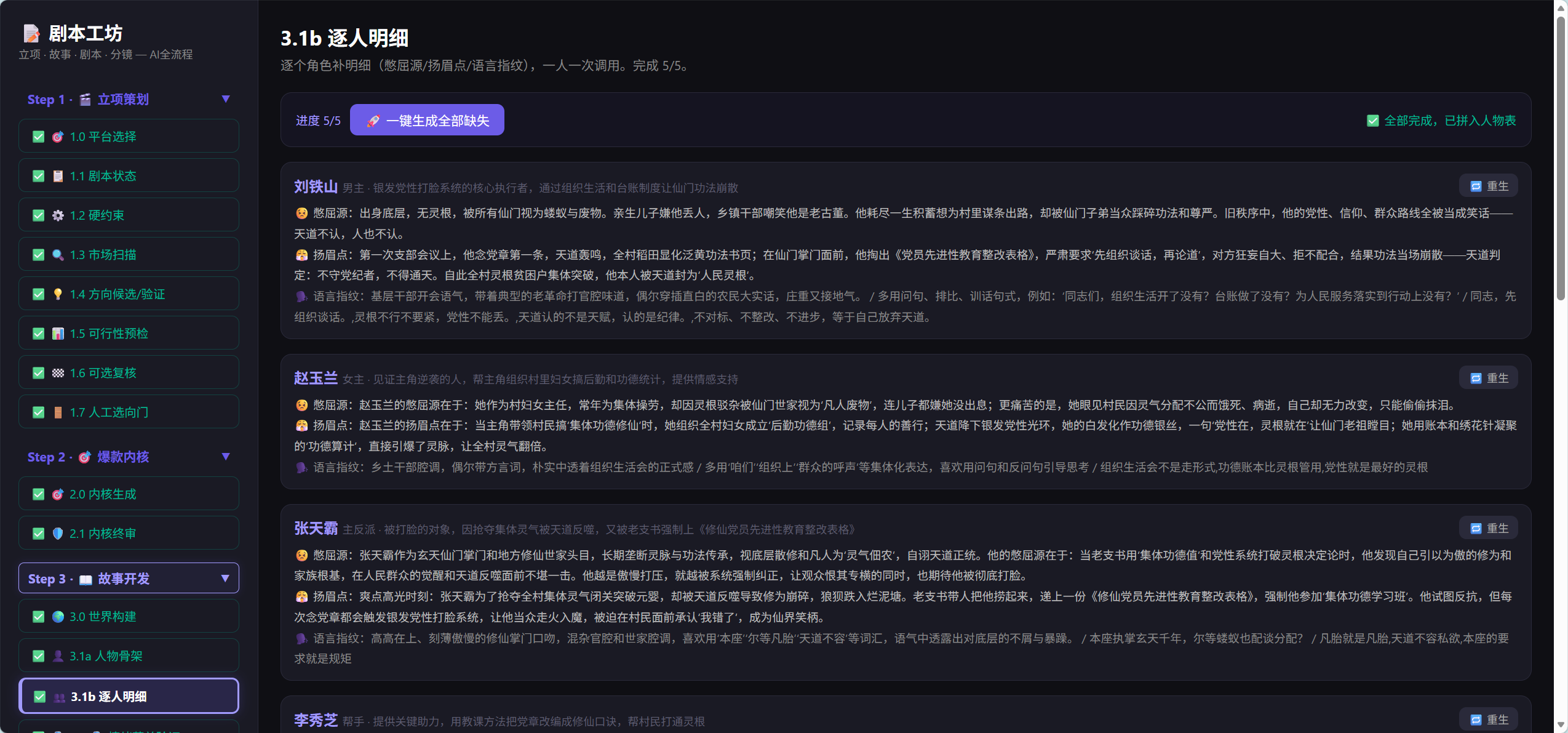The width and height of the screenshot is (1568, 733).
Task: Click the person icon beside 3.1a 人物骨架
Action: coord(58,656)
